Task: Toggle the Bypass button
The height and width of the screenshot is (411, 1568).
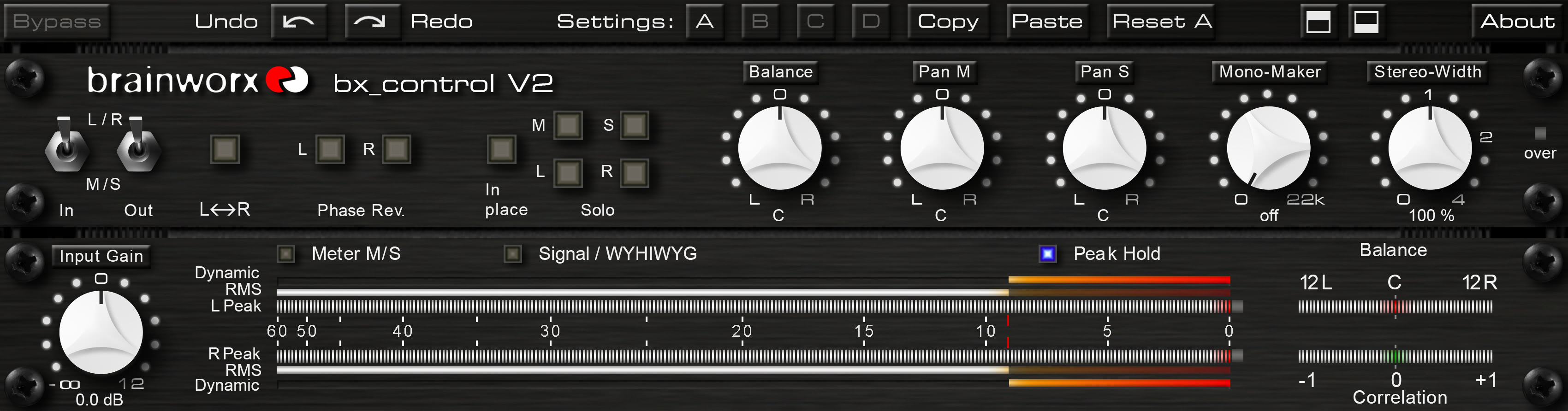Action: (56, 22)
